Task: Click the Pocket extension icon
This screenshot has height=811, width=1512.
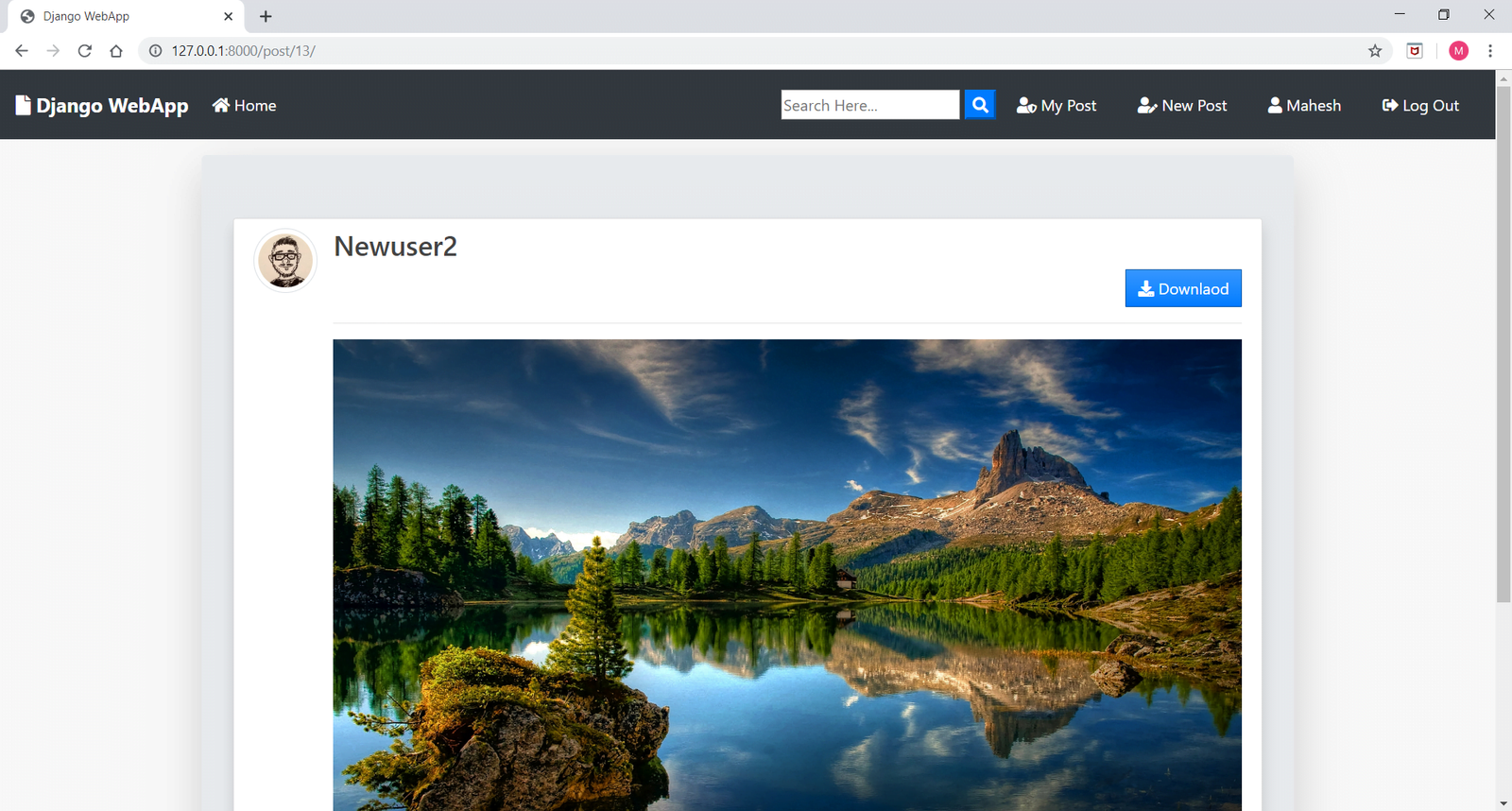Action: pos(1415,51)
